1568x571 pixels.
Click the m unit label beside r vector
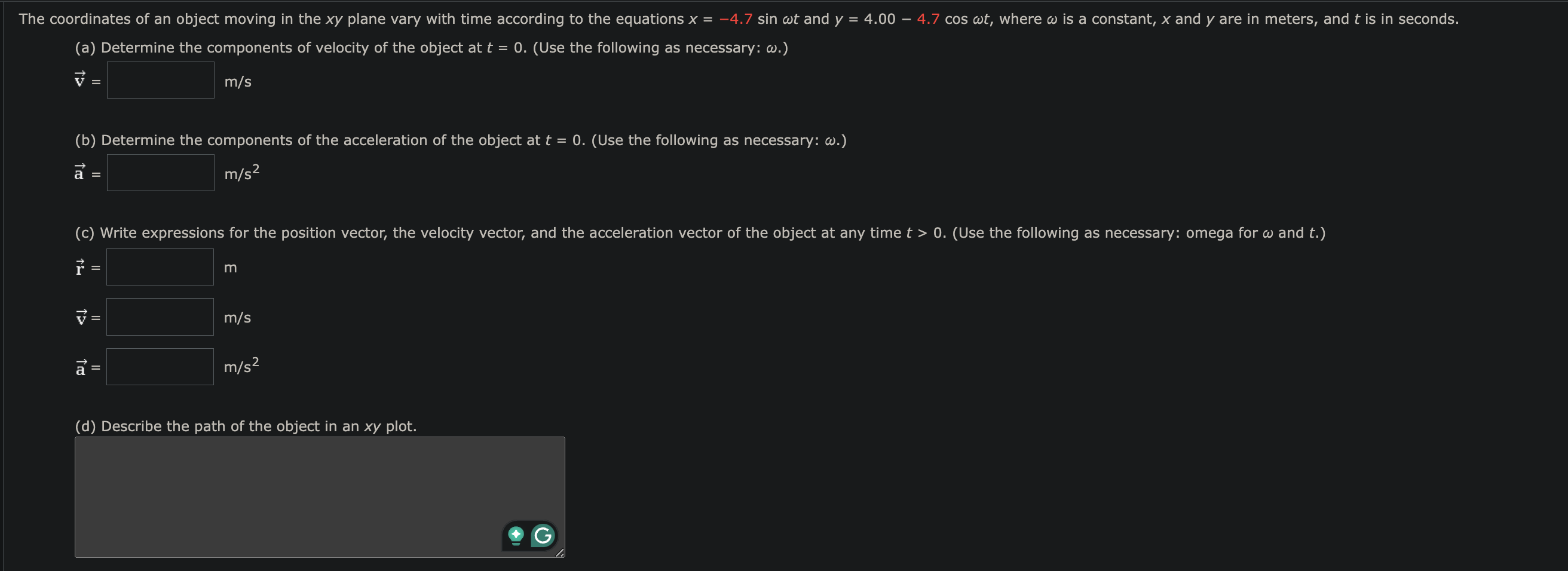(x=229, y=267)
